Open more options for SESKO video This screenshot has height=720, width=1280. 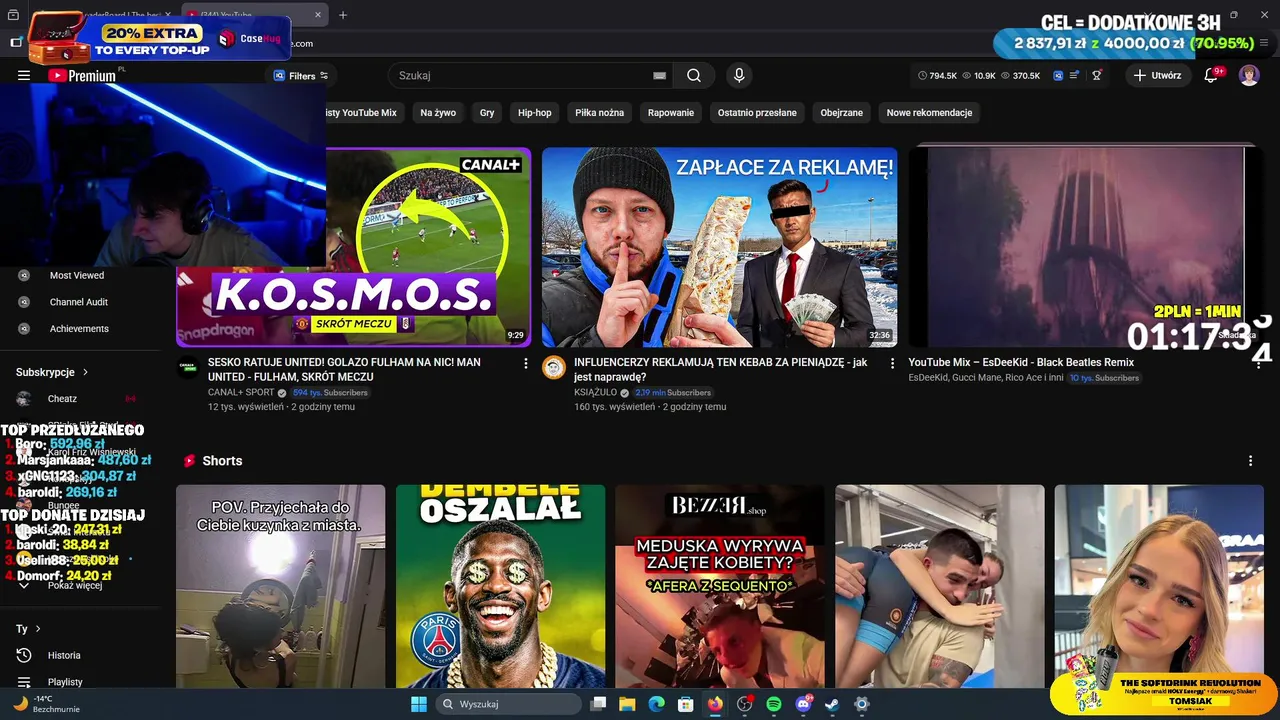[526, 364]
